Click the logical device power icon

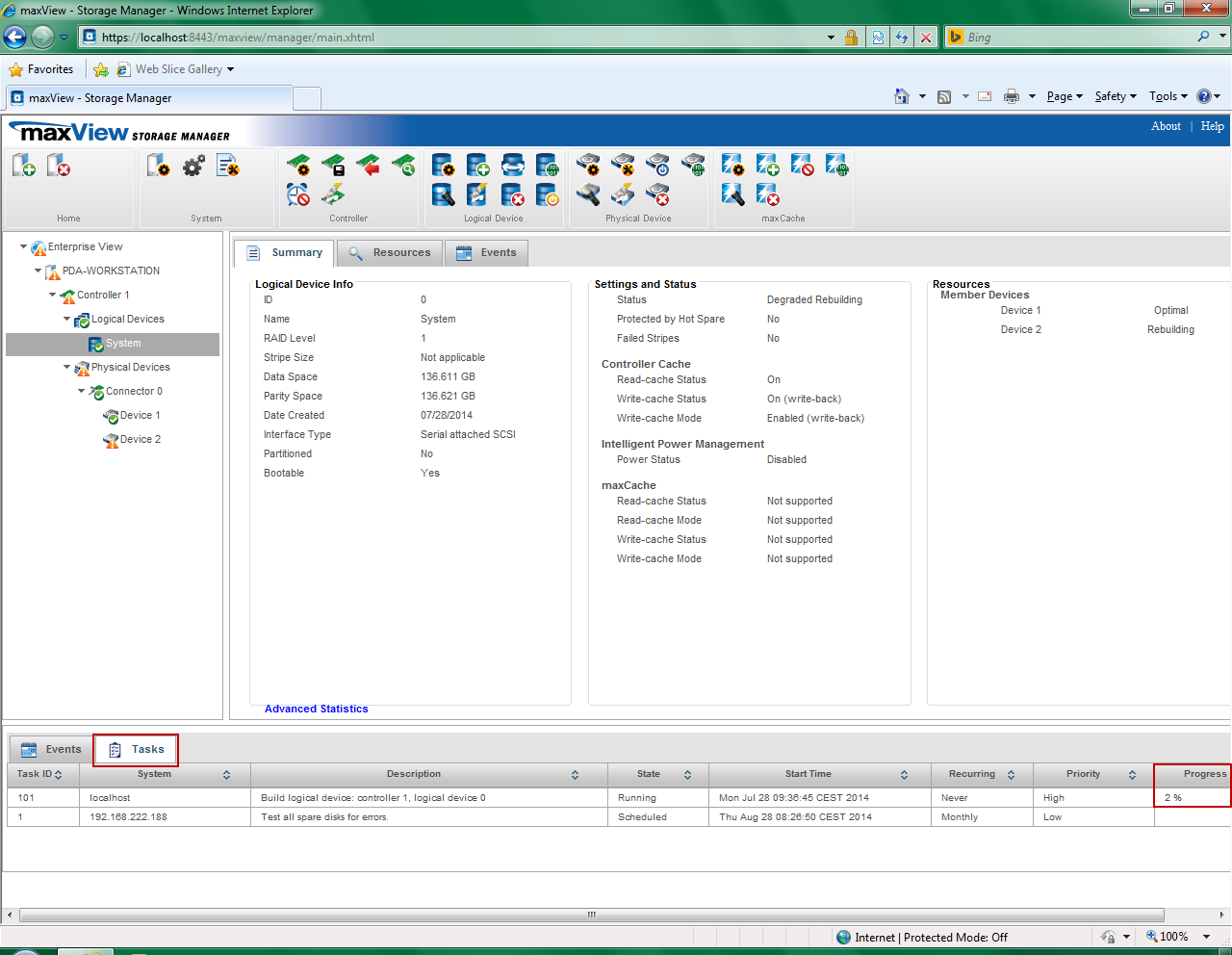pyautogui.click(x=548, y=195)
